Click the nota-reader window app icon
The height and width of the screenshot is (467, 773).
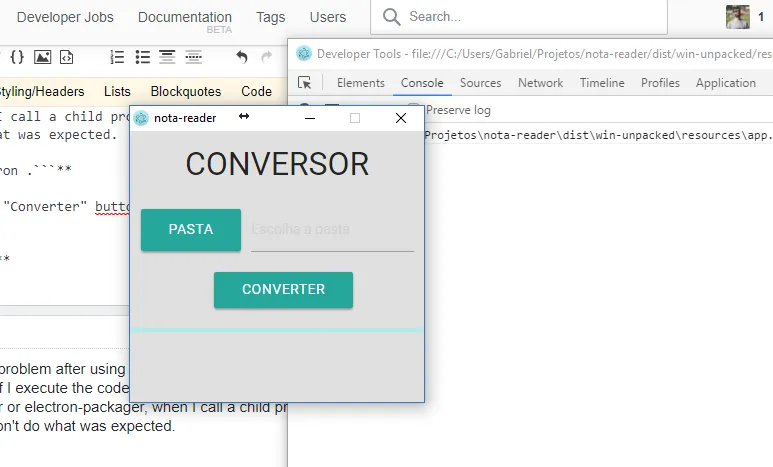tap(141, 118)
